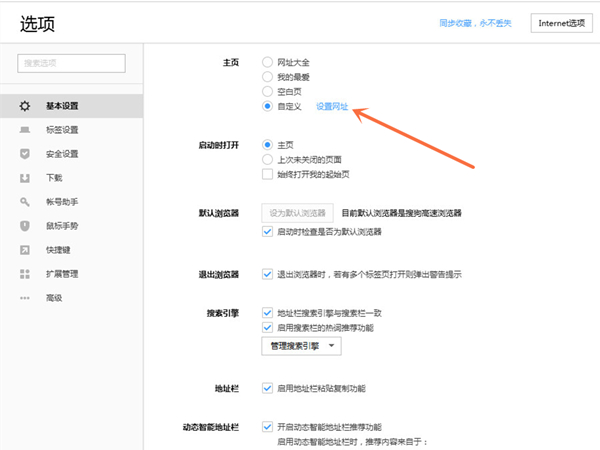Click the grid icon for 扩展管理

point(25,273)
